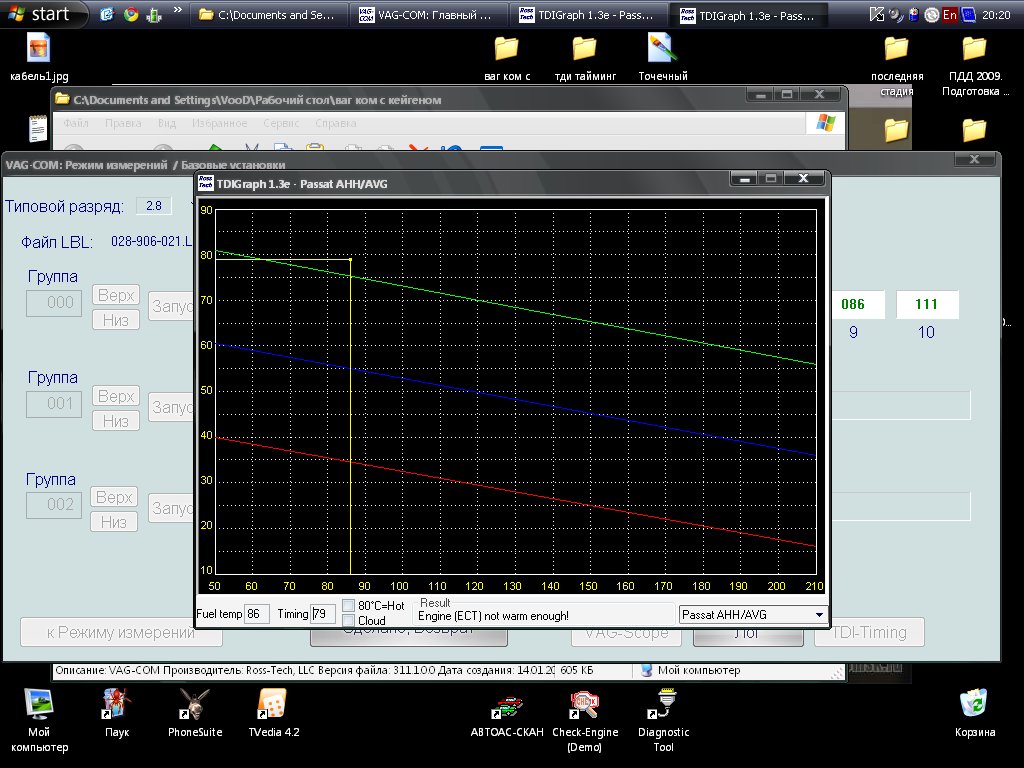This screenshot has width=1024, height=768.
Task: Click the taskbar clock showing 20:20
Action: [996, 15]
